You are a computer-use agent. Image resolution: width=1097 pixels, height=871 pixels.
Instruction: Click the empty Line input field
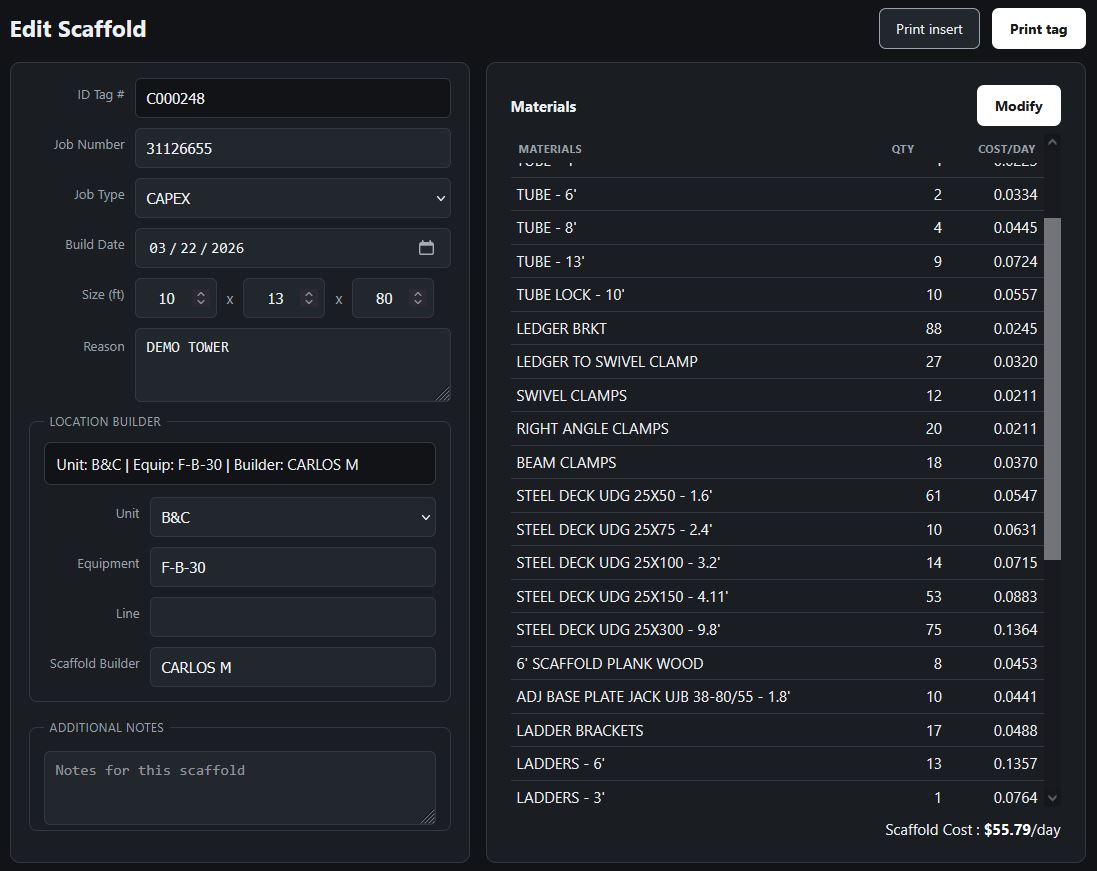pyautogui.click(x=292, y=617)
